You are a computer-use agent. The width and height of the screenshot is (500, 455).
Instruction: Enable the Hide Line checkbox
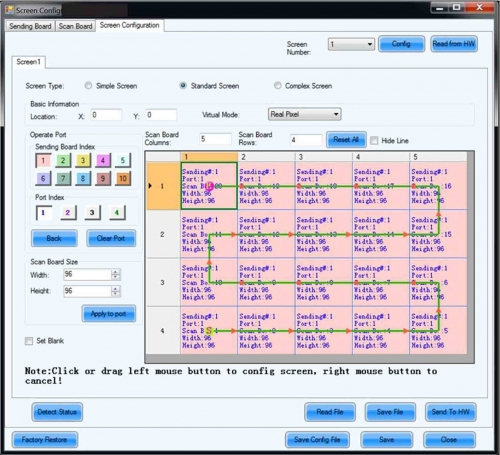(374, 140)
